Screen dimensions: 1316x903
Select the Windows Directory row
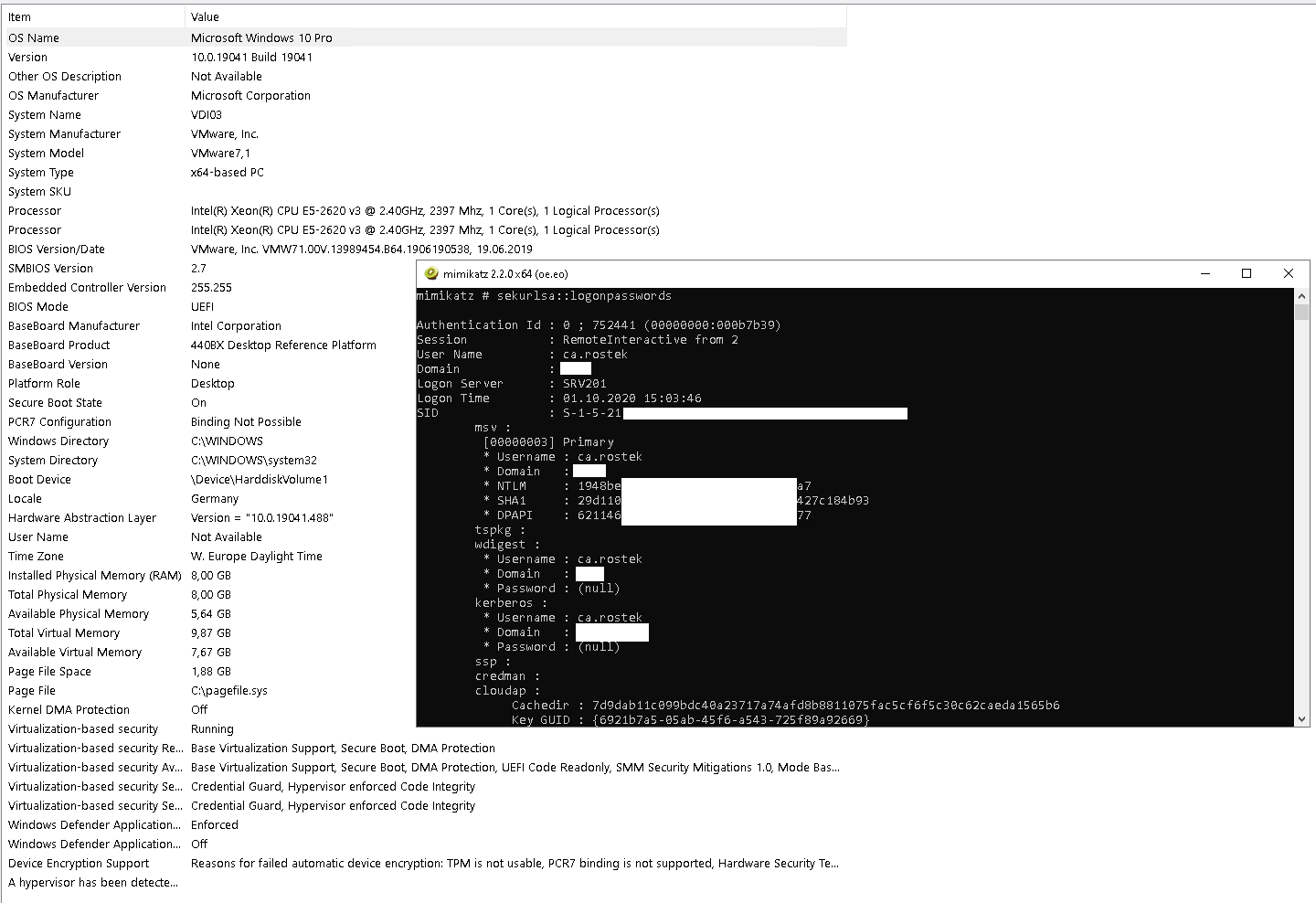(x=208, y=441)
